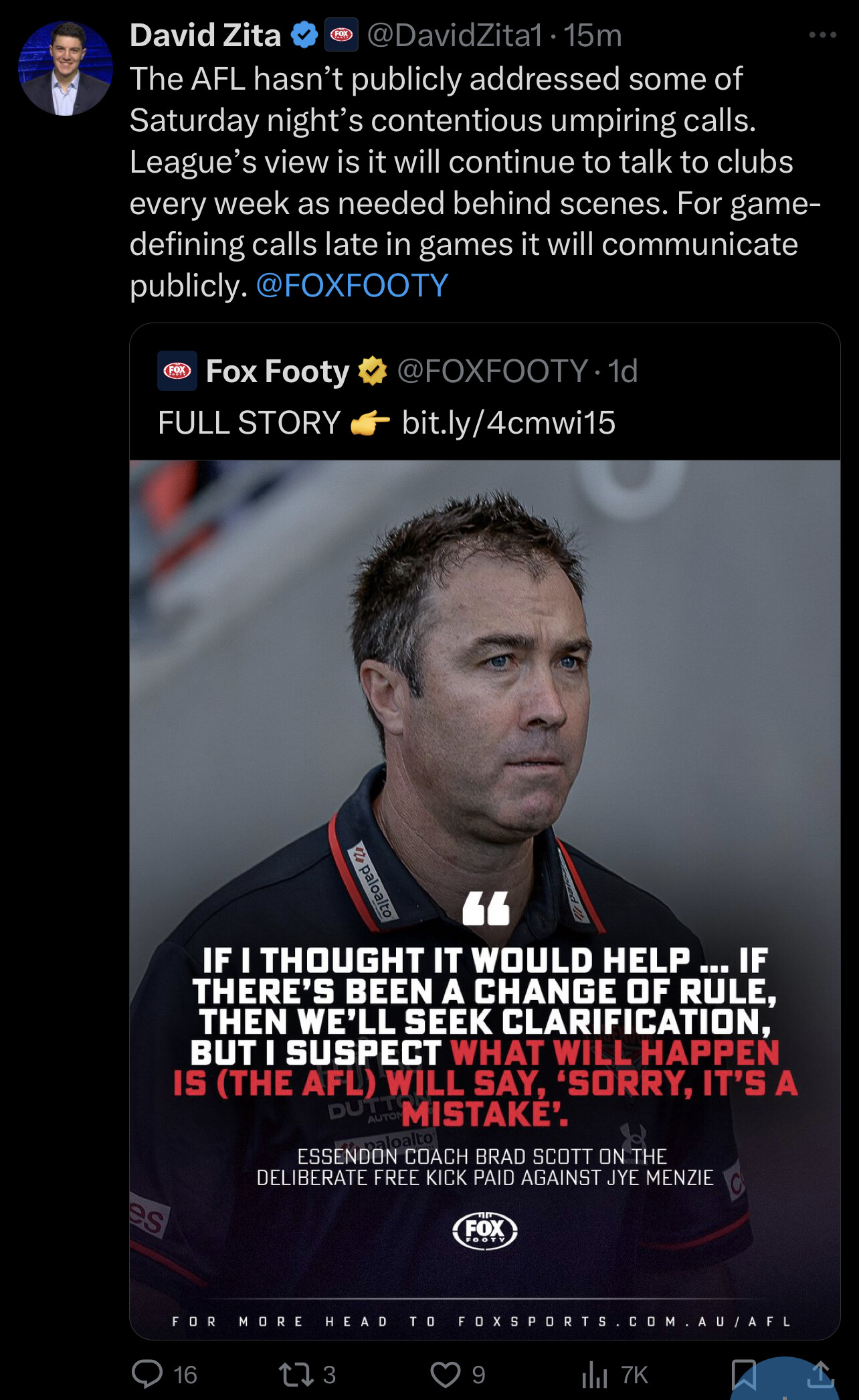Open David Zita display name

tap(205, 35)
